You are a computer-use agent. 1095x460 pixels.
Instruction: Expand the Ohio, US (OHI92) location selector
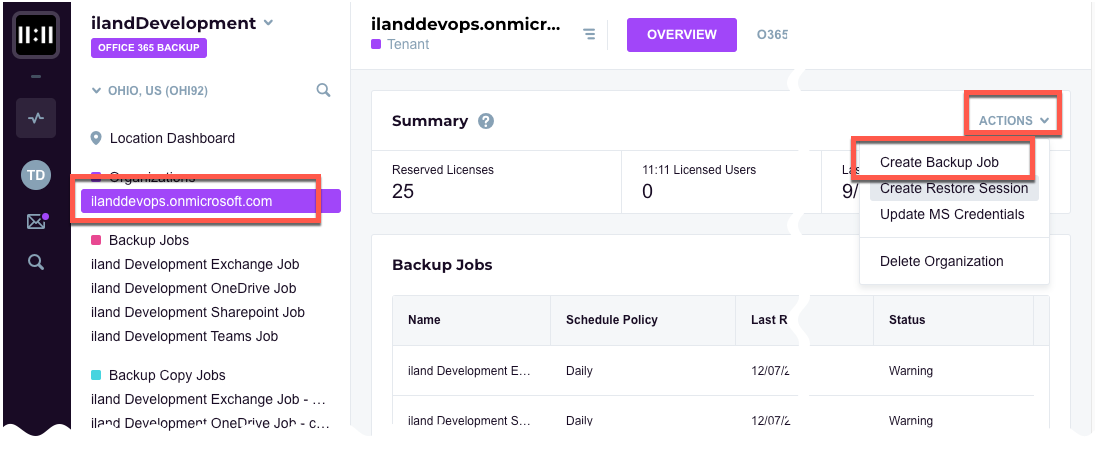(x=150, y=90)
